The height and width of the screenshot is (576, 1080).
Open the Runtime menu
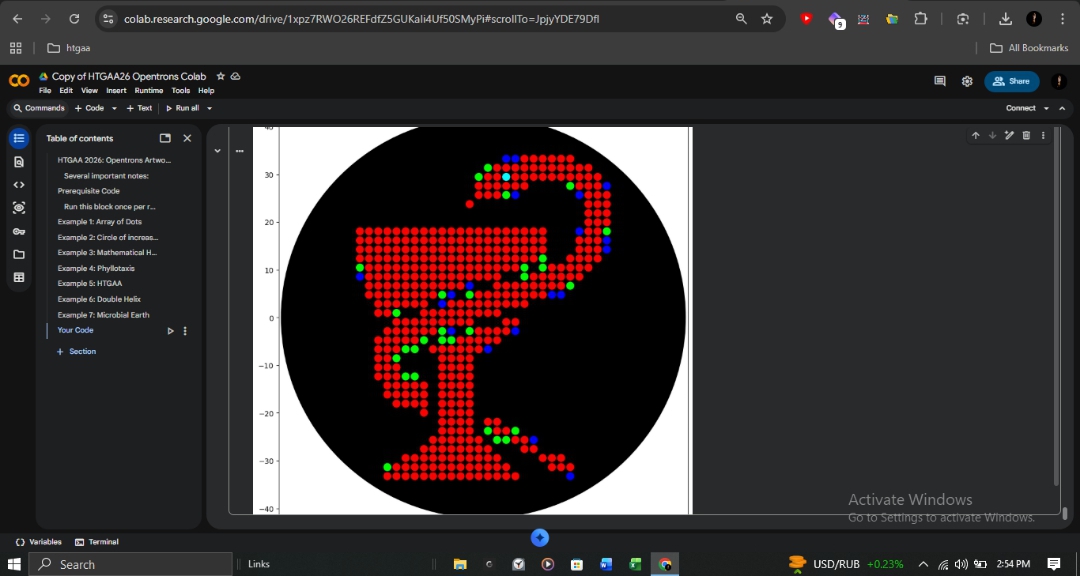pos(148,90)
